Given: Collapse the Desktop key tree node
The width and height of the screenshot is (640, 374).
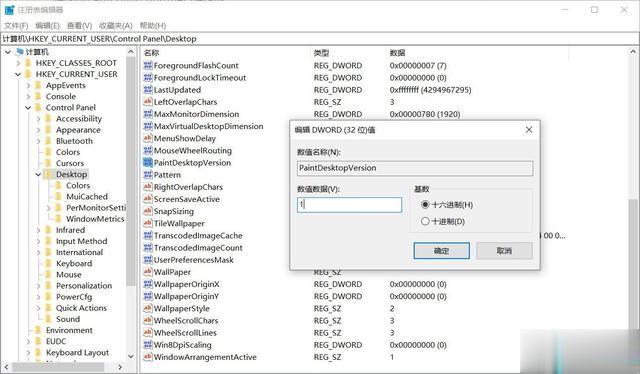Looking at the screenshot, I should pyautogui.click(x=38, y=175).
